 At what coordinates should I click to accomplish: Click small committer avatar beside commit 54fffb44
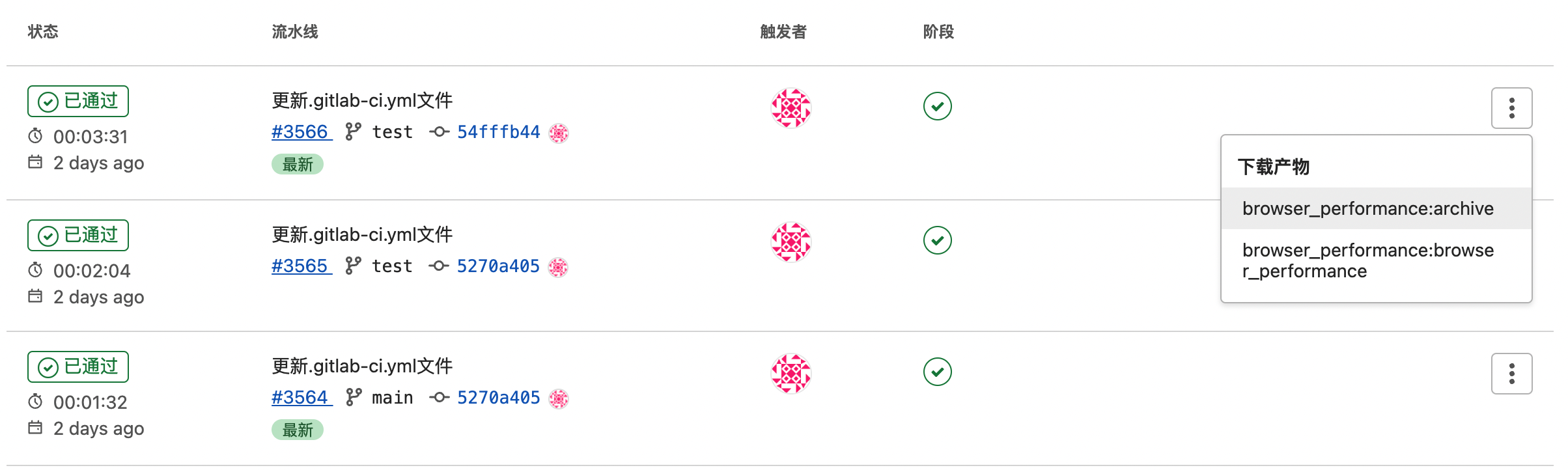tap(559, 133)
